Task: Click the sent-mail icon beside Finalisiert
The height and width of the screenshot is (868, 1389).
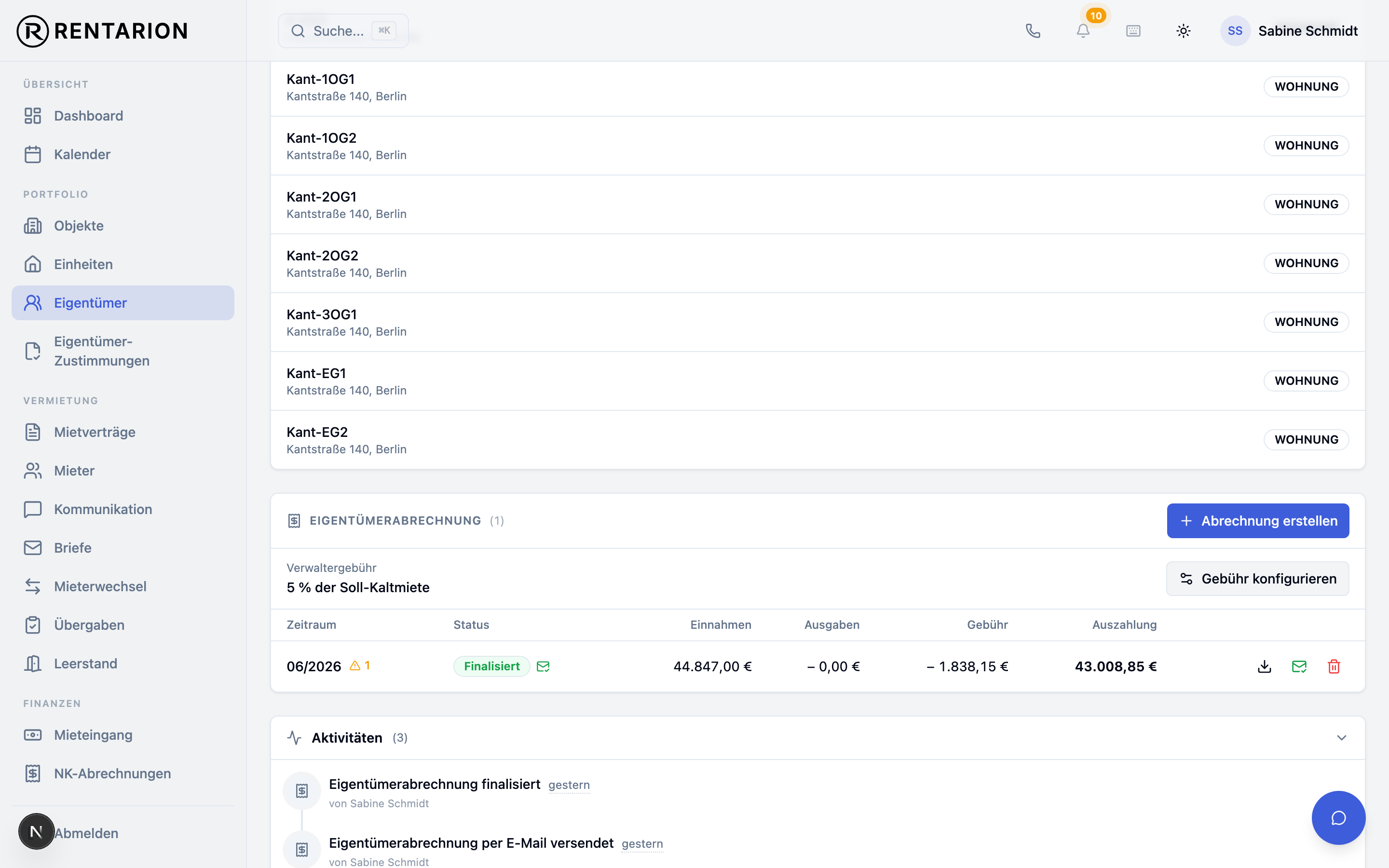Action: point(543,666)
